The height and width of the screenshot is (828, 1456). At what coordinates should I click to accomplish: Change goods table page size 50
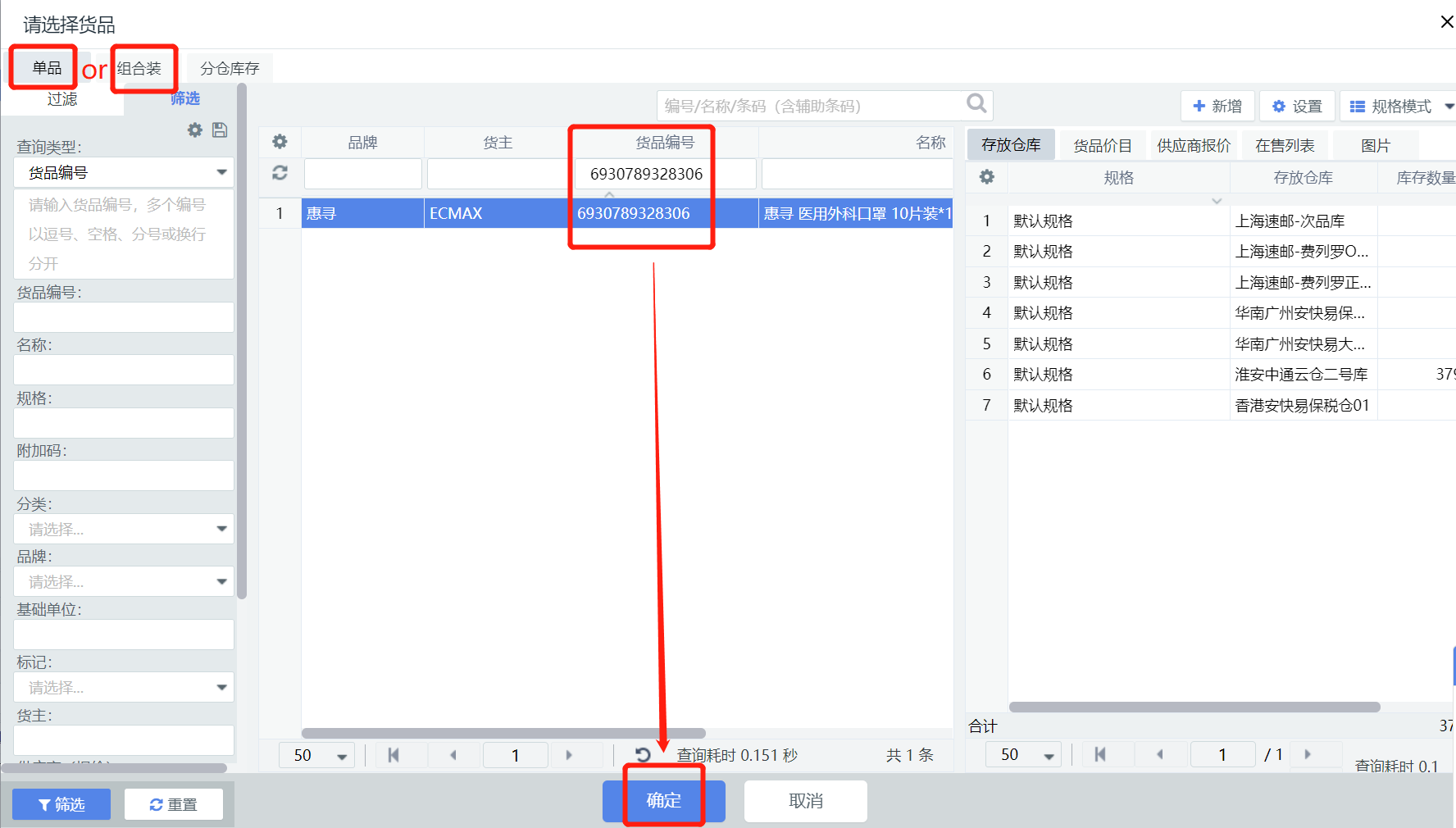click(x=317, y=755)
